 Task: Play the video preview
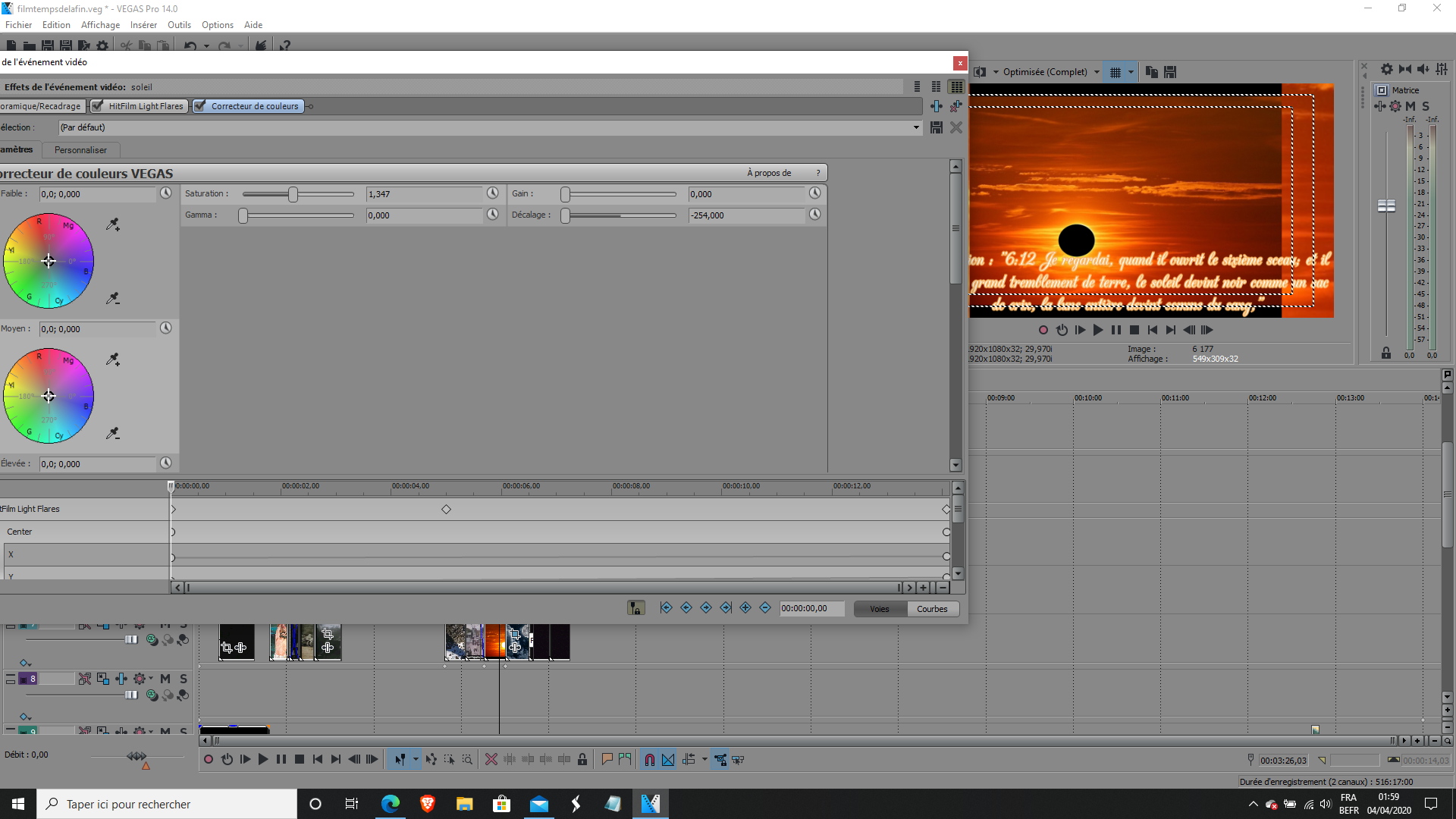(1097, 330)
